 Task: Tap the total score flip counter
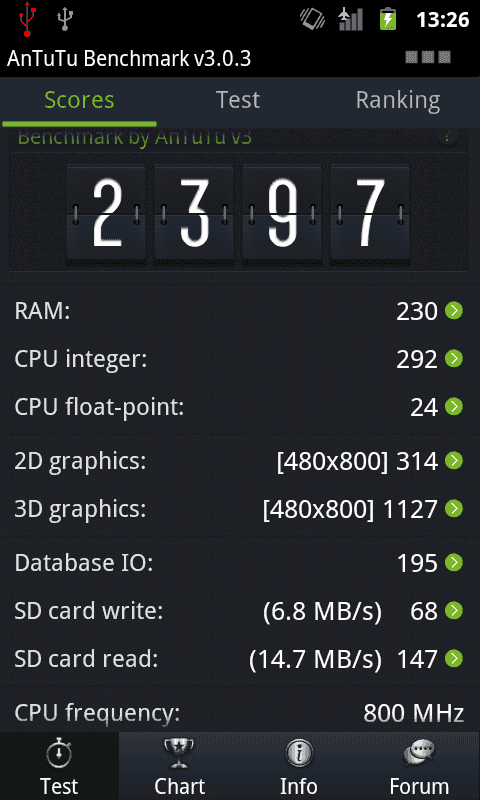(x=238, y=213)
